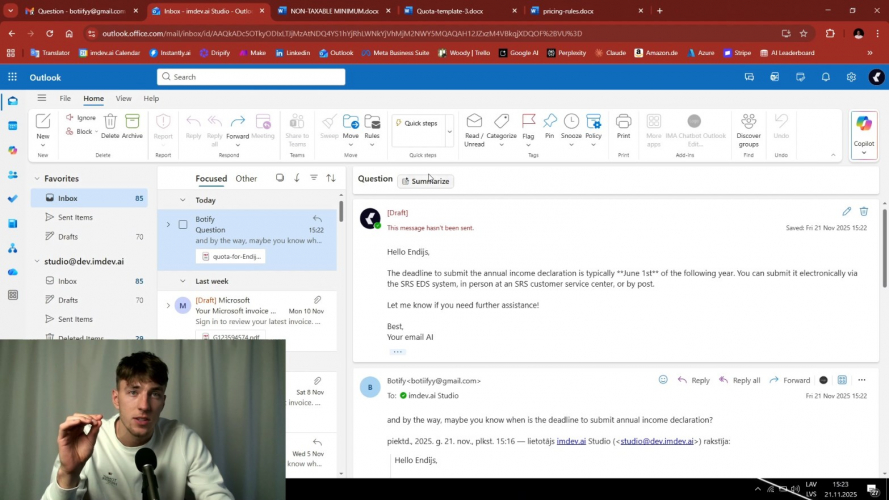Open the New mail dropdown arrow
Viewport: 889px width, 500px height.
[43, 145]
